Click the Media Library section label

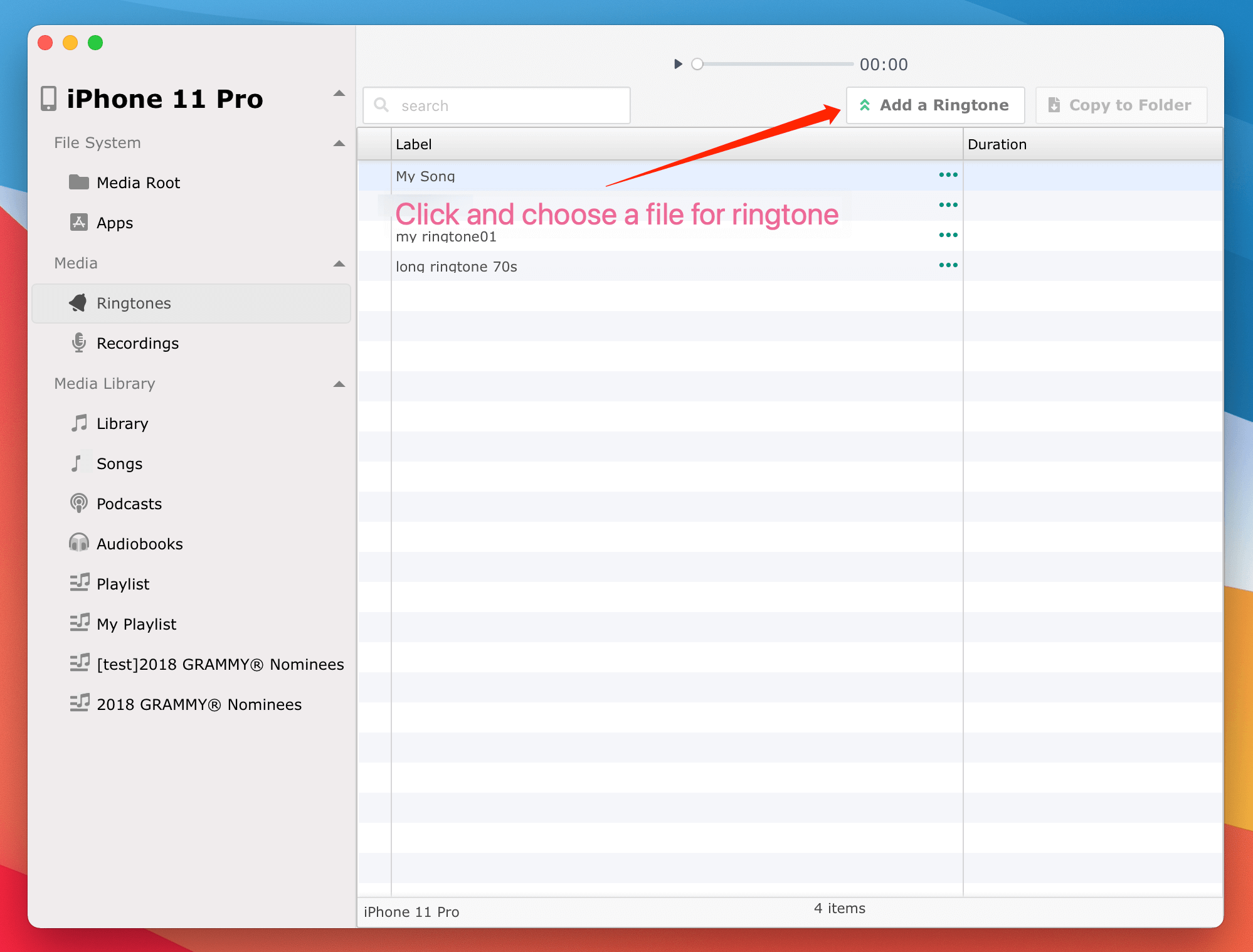pyautogui.click(x=105, y=384)
